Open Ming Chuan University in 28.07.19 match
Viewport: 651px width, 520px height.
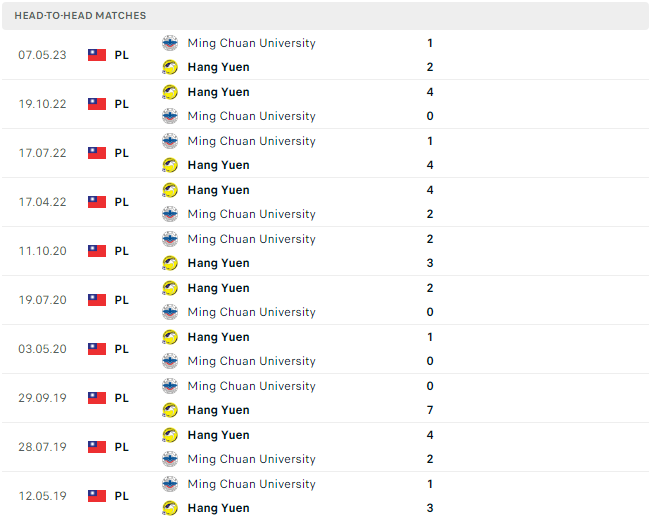(x=252, y=459)
